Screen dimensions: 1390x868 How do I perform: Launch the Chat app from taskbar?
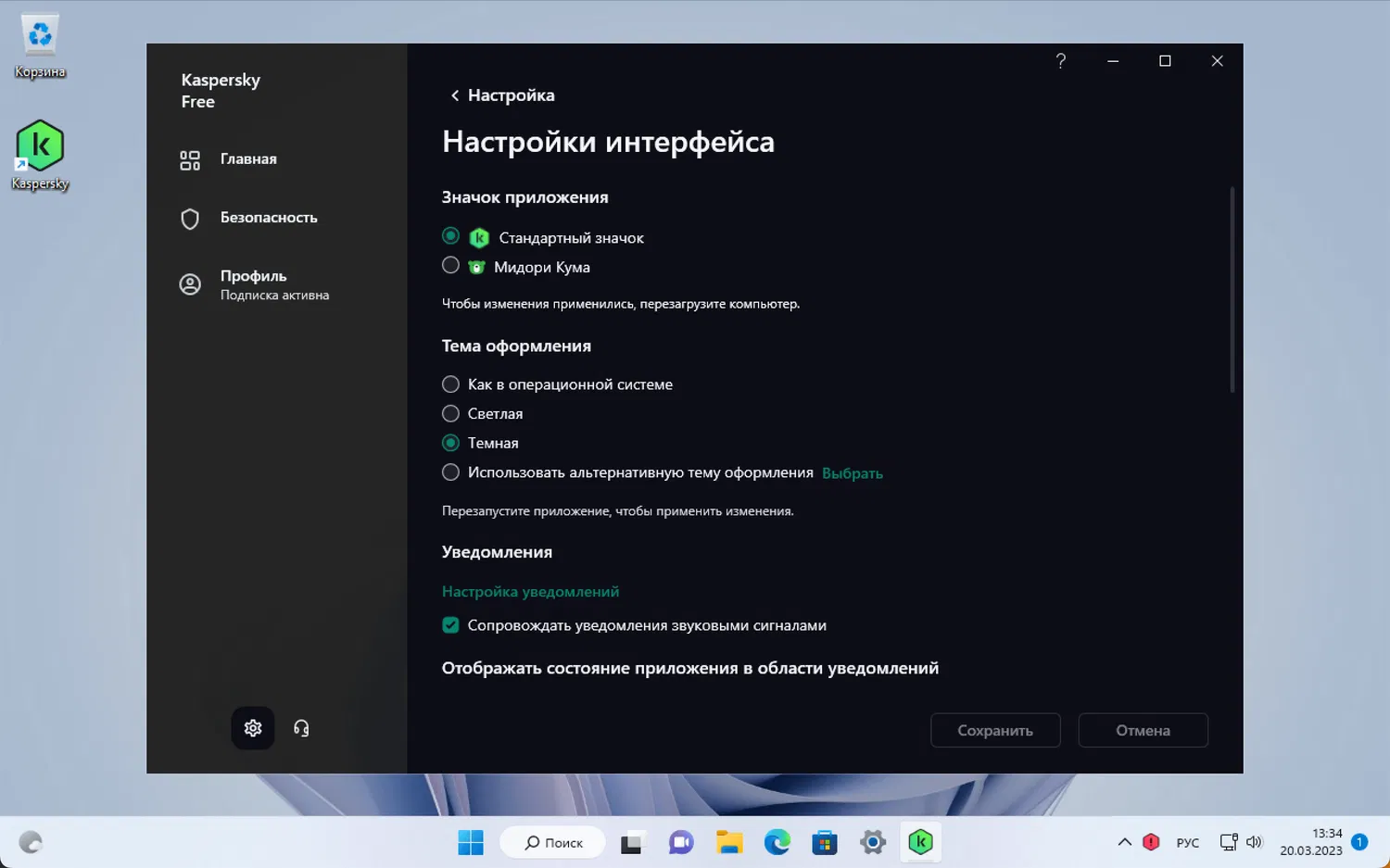[681, 842]
